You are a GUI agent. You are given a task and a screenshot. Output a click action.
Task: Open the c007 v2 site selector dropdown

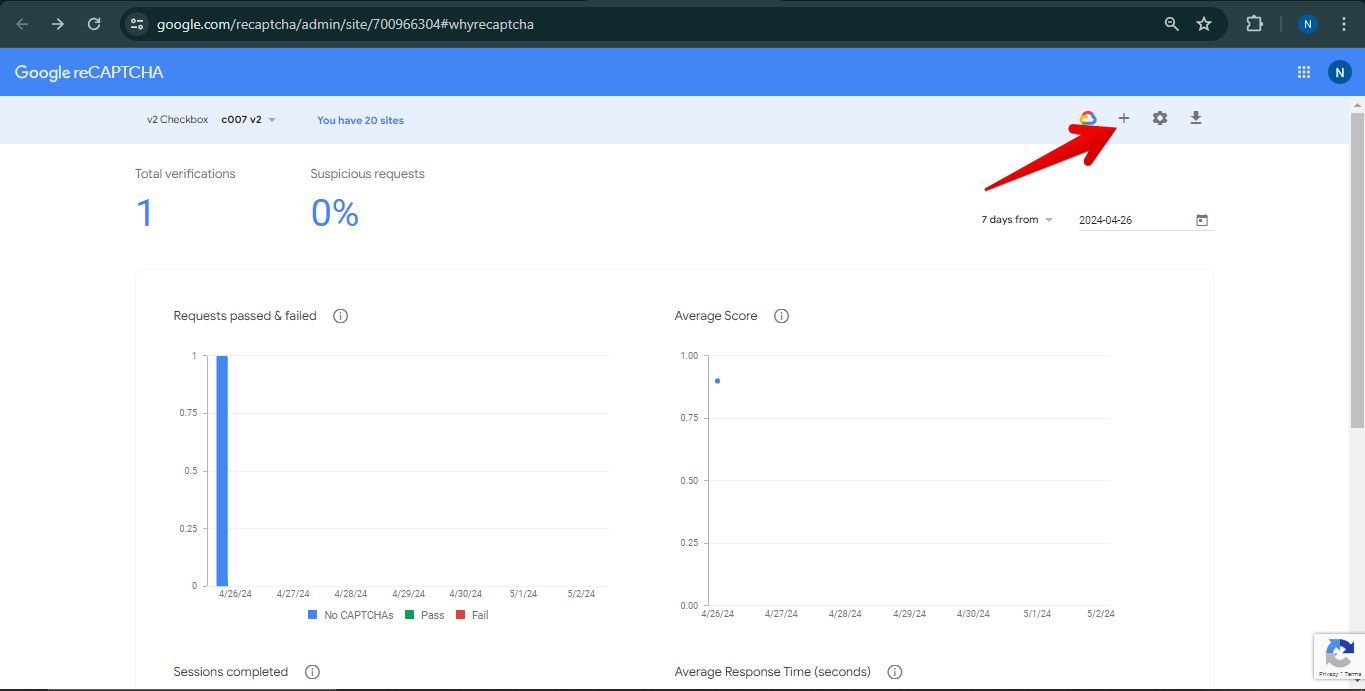[249, 120]
